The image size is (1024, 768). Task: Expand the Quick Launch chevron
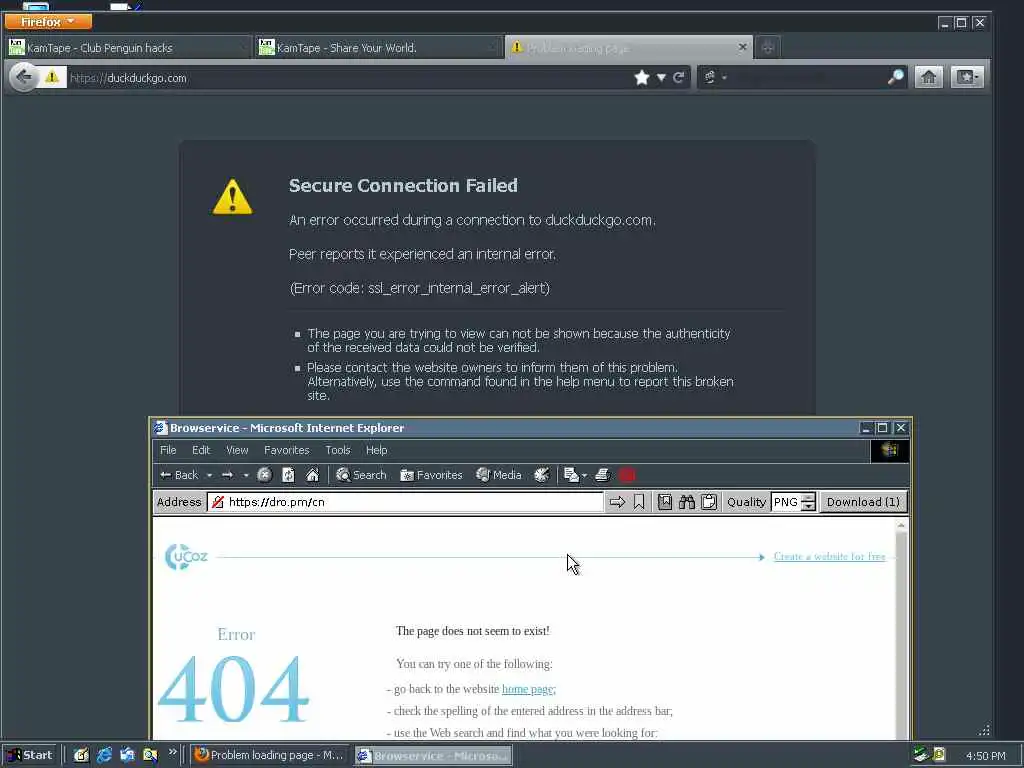172,752
